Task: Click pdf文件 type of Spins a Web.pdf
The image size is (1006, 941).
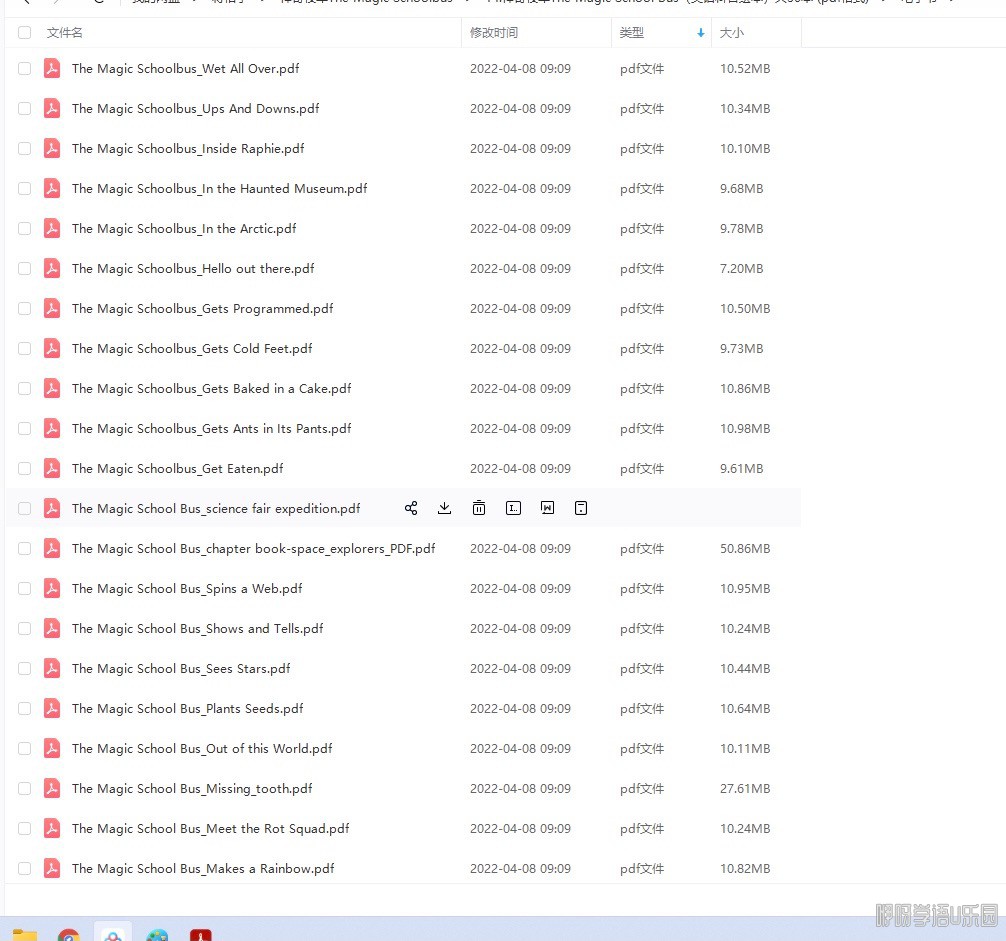Action: pyautogui.click(x=642, y=589)
